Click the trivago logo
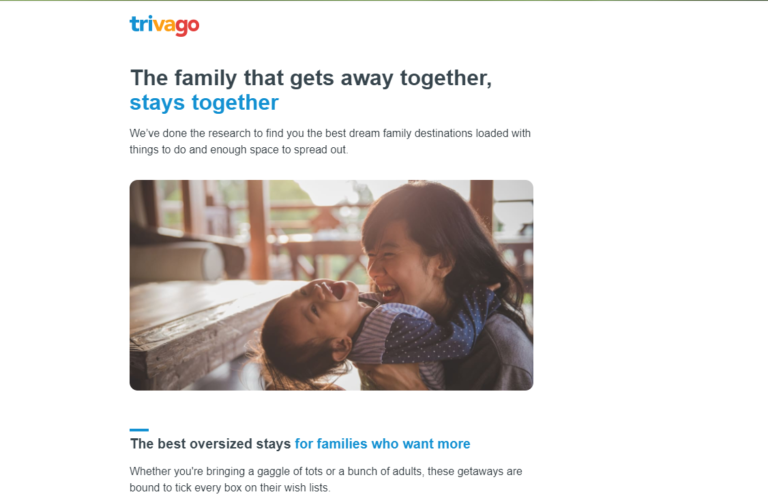The height and width of the screenshot is (503, 768). (x=164, y=25)
